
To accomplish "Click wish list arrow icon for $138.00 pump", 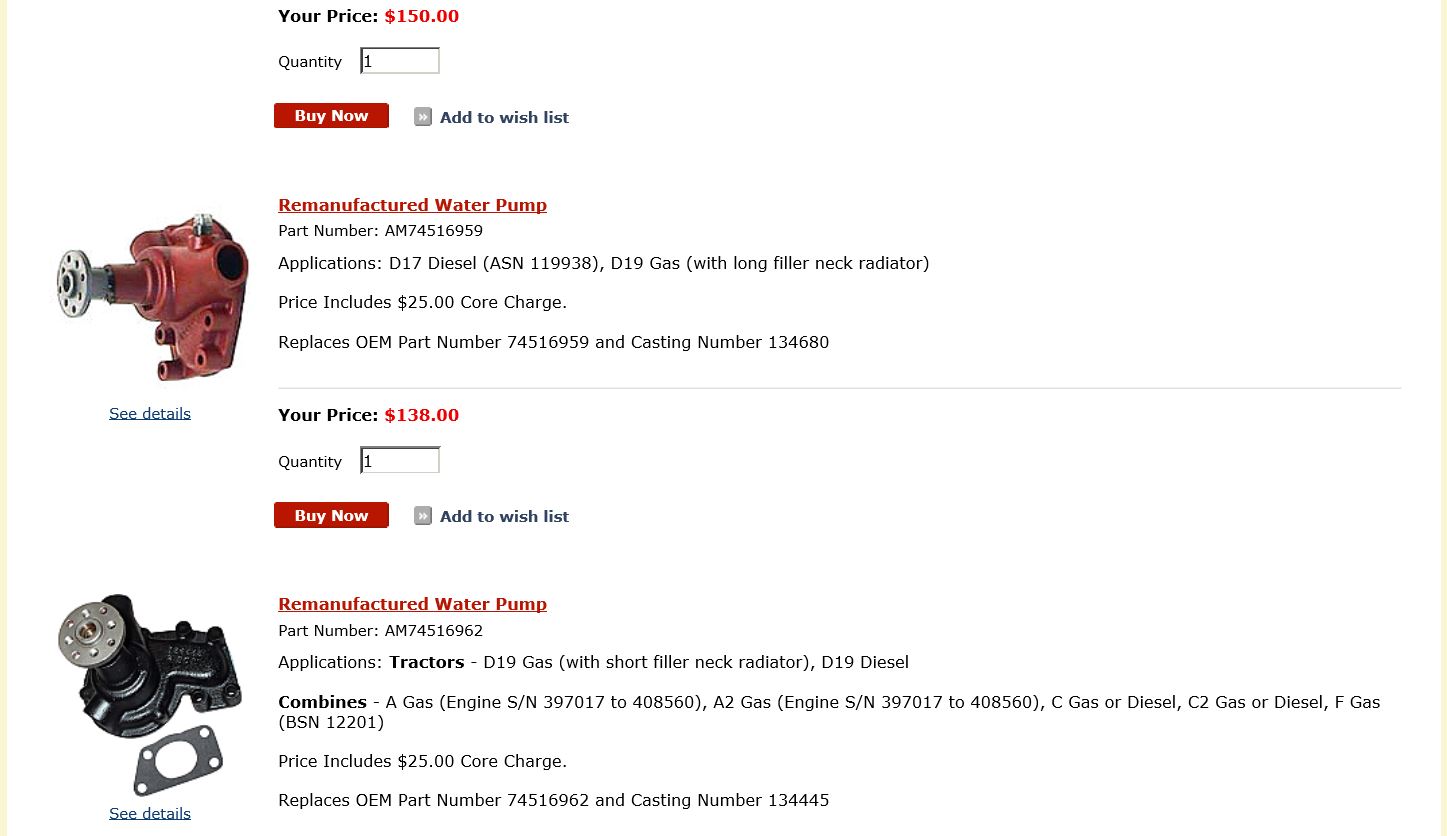I will click(423, 516).
